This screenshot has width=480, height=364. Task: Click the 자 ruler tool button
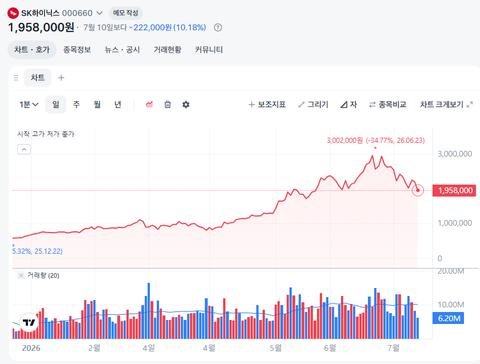pyautogui.click(x=349, y=105)
